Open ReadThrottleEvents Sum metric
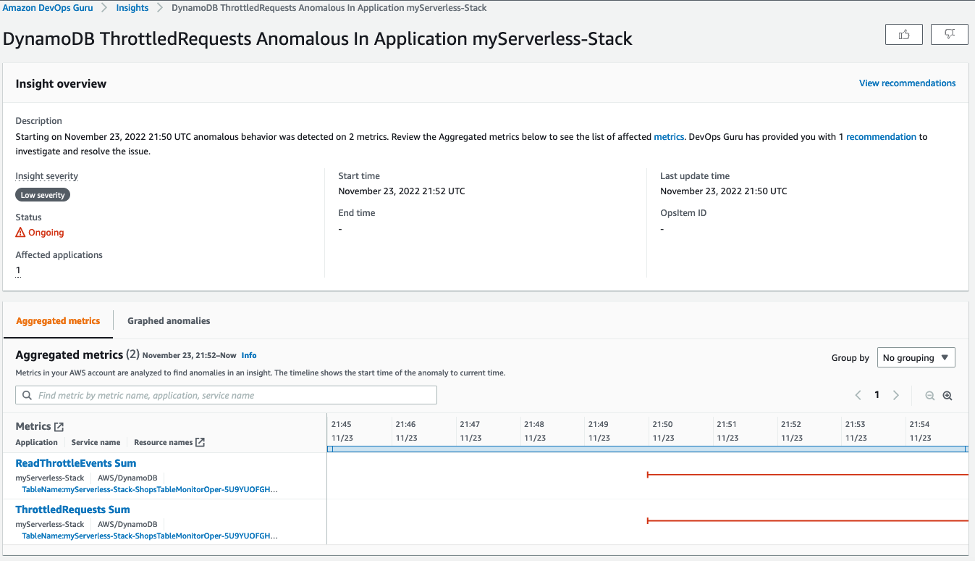This screenshot has height=562, width=977. (x=75, y=463)
